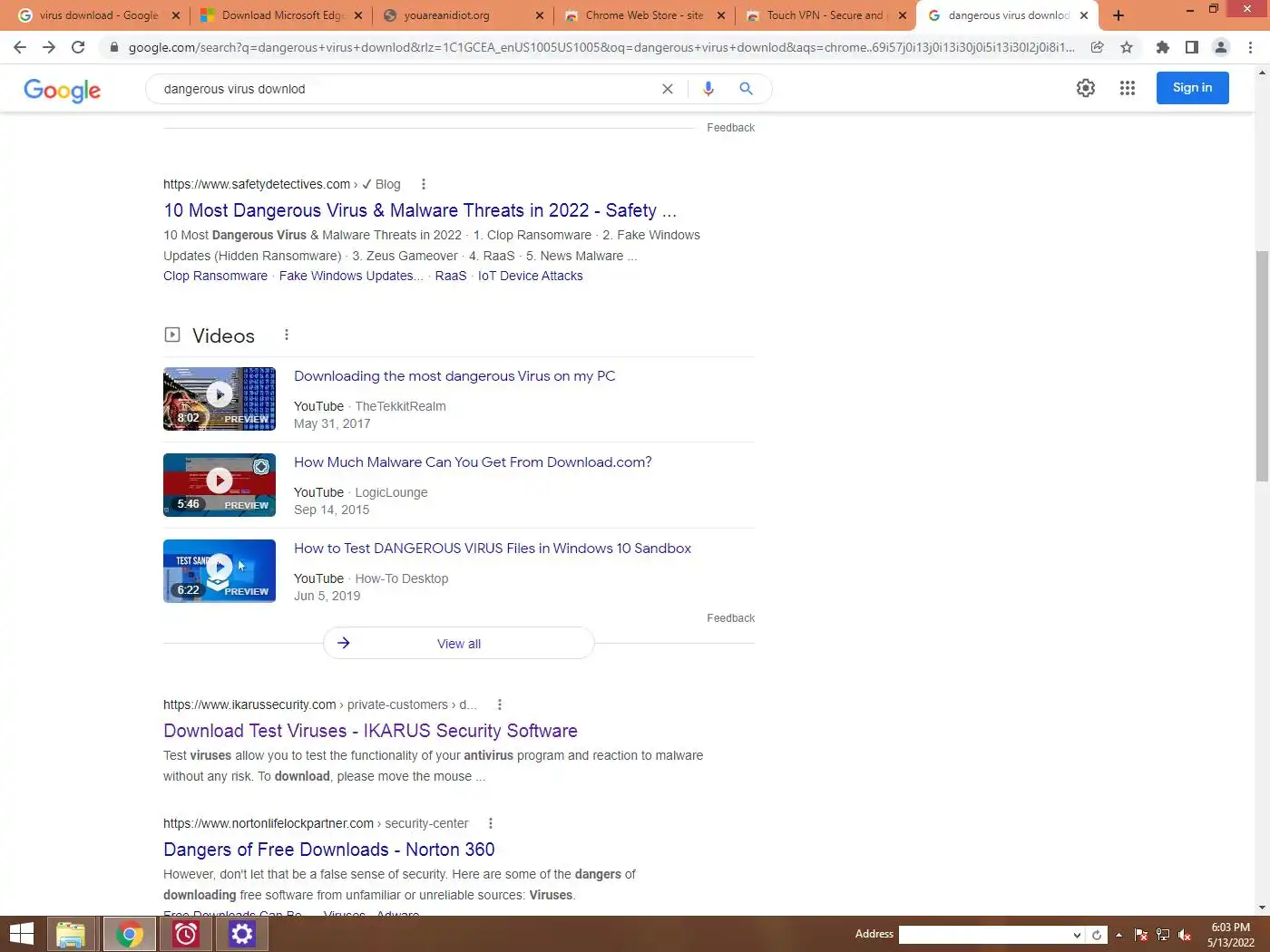
Task: Expand the taskbar Address dropdown
Action: tap(1077, 935)
